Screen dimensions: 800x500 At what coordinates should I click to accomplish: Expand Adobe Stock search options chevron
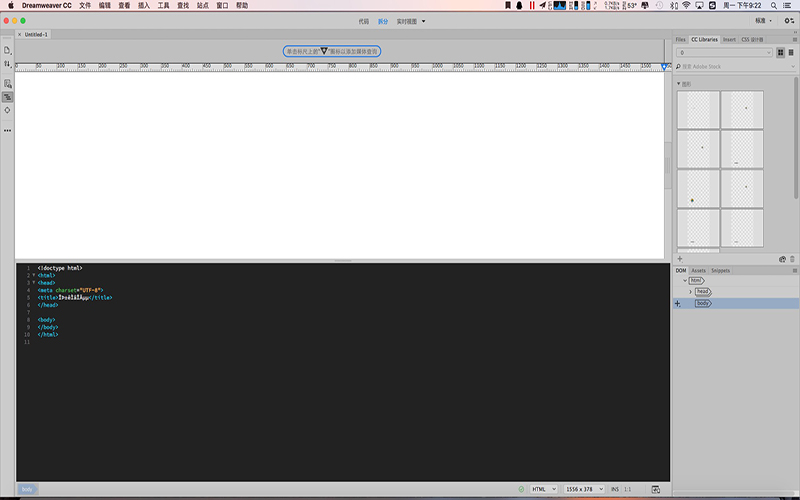[793, 66]
